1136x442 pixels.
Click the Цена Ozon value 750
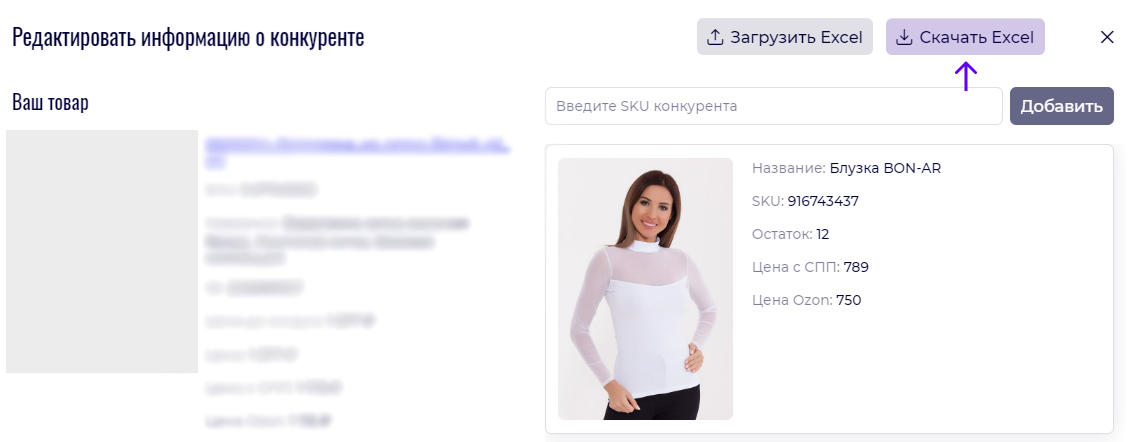tap(848, 300)
